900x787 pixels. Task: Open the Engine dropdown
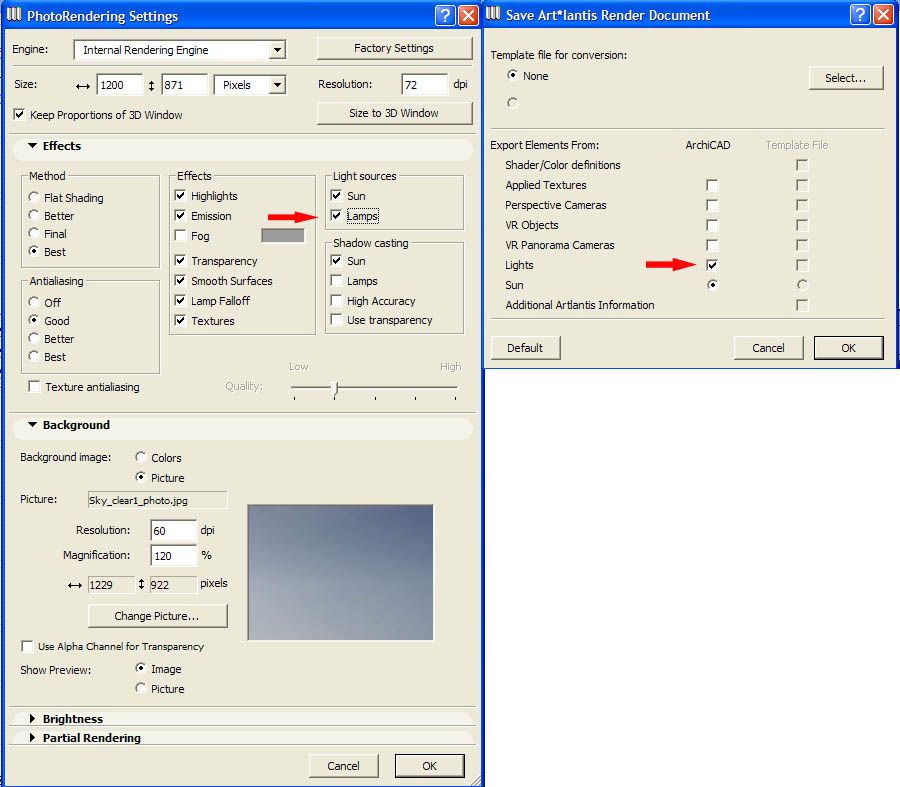[277, 50]
